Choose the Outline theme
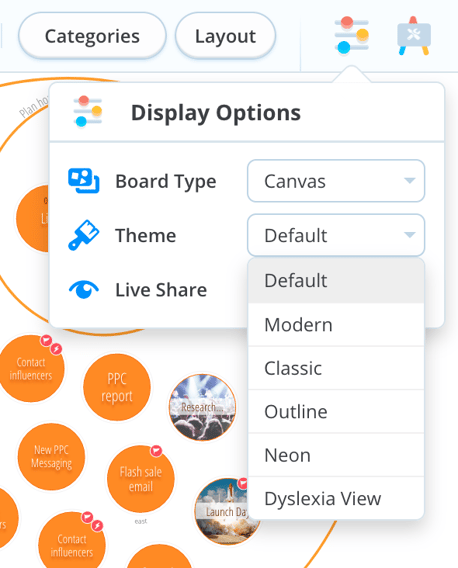458x568 pixels. (x=336, y=412)
